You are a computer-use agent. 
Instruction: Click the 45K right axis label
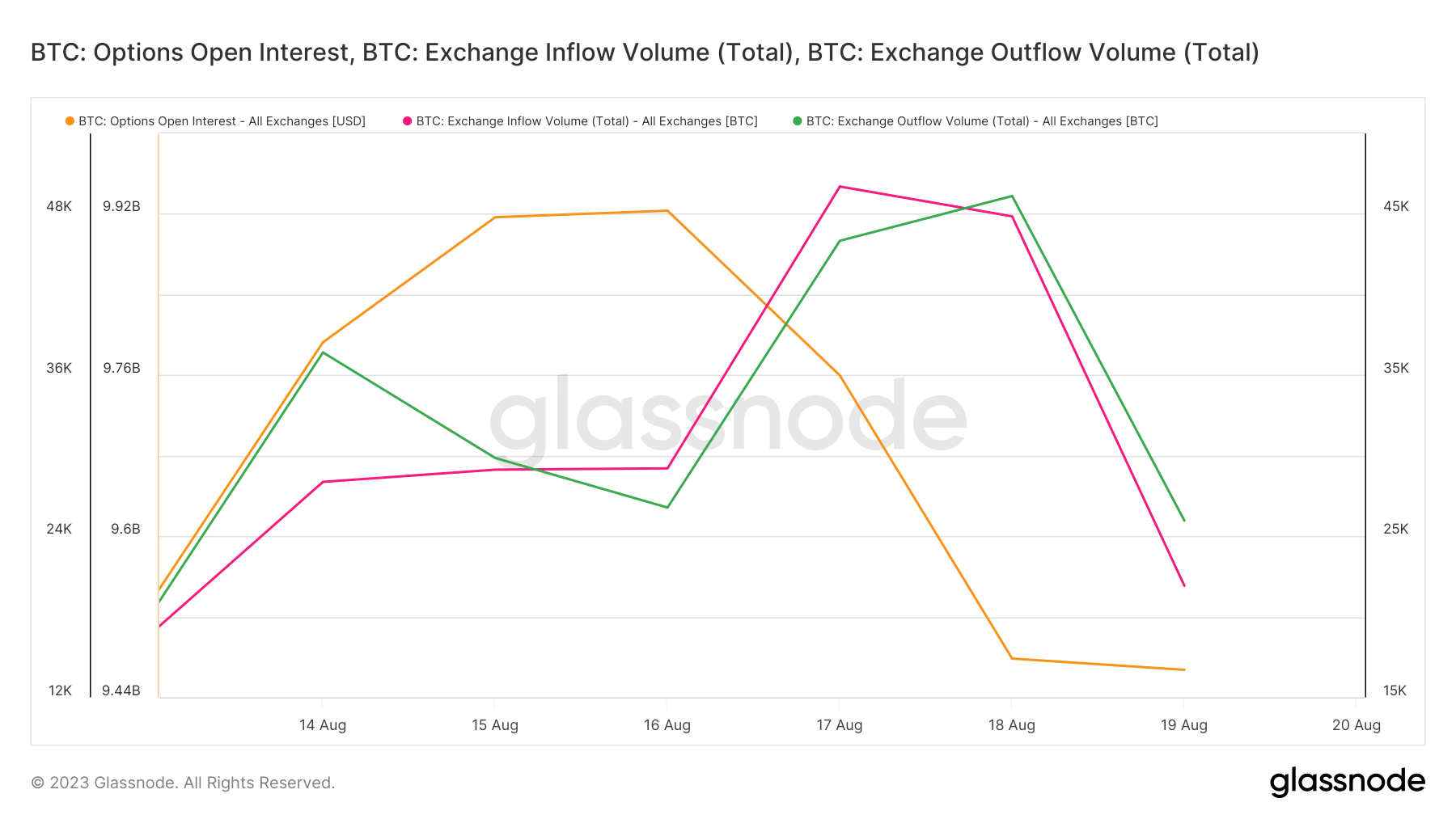pyautogui.click(x=1396, y=206)
